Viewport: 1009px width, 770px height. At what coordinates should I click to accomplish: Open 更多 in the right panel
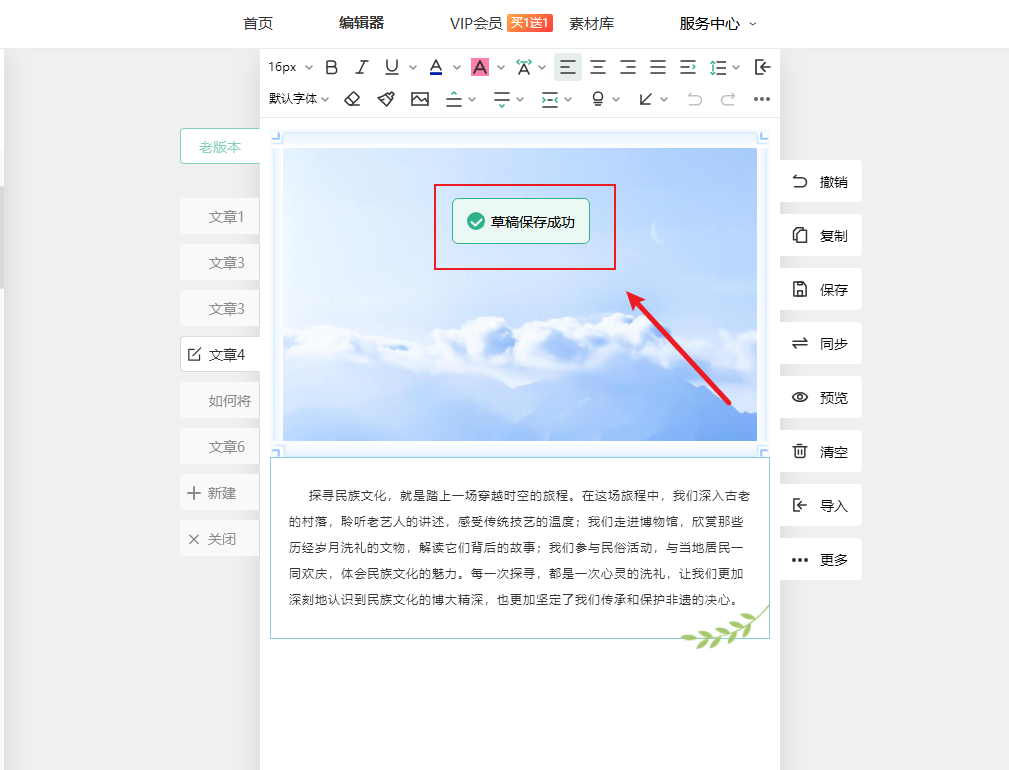[820, 560]
